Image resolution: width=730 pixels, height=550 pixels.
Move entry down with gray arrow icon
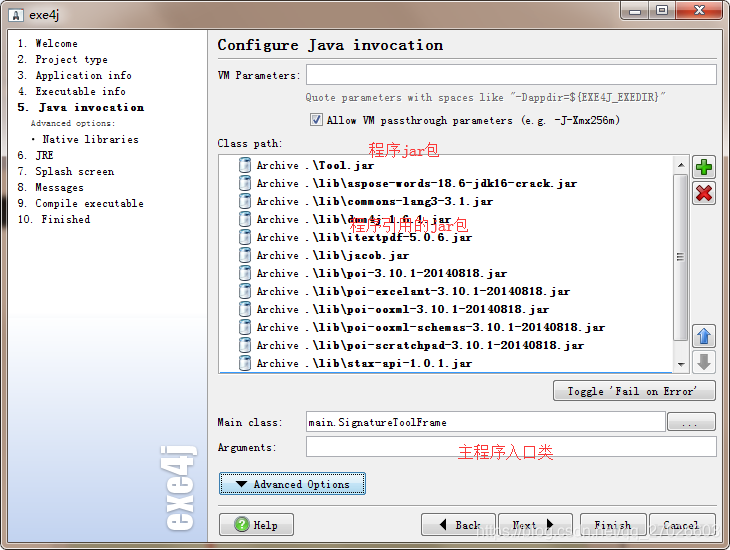pyautogui.click(x=703, y=362)
